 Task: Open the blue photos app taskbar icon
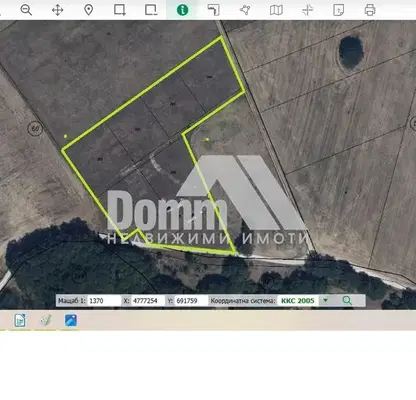click(71, 321)
